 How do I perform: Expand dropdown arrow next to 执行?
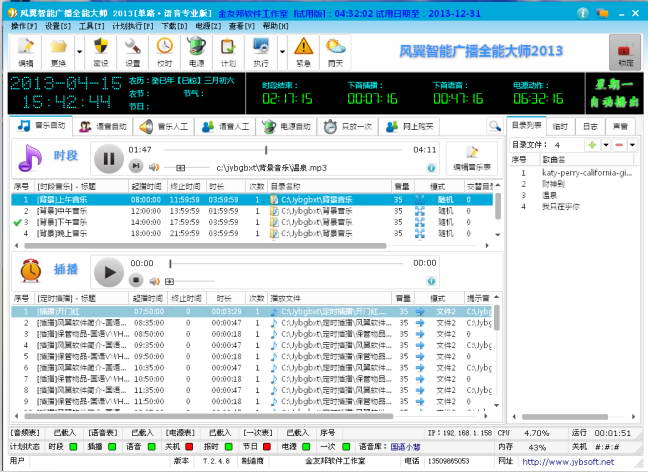point(282,52)
